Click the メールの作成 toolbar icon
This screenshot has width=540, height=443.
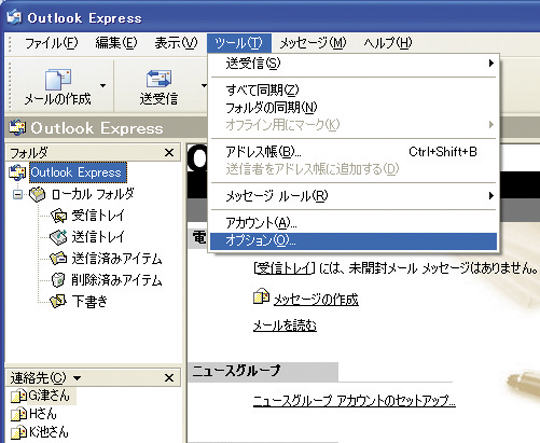(58, 79)
